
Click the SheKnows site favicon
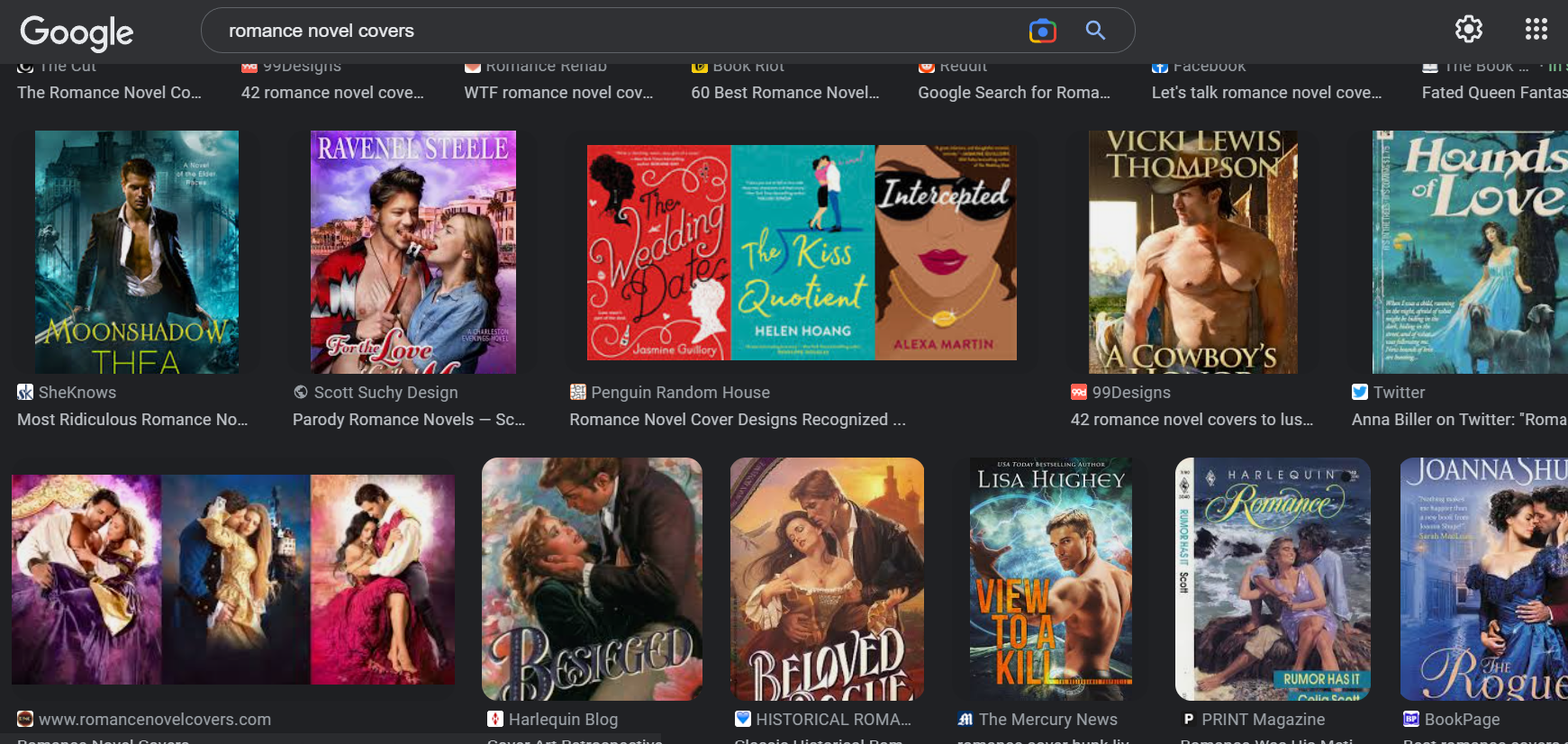25,392
